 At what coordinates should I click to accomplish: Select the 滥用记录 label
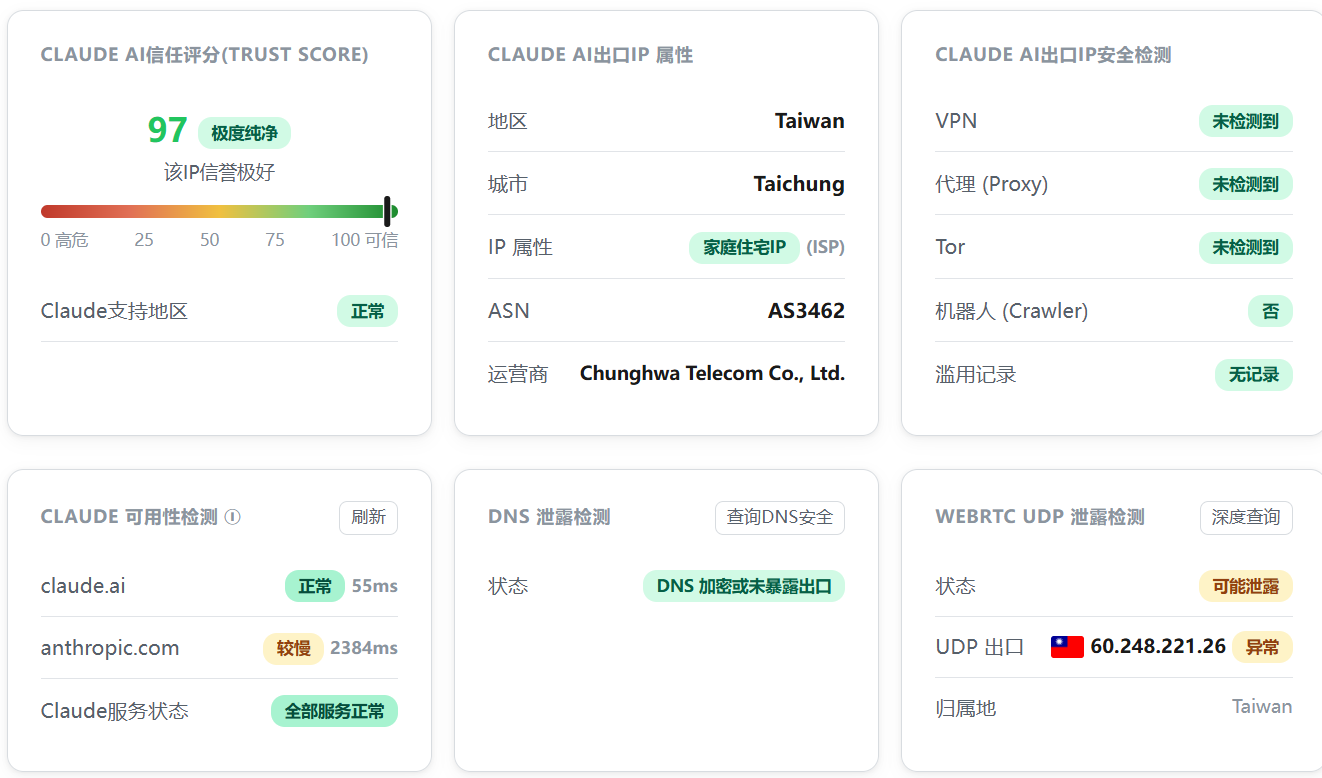[x=976, y=374]
